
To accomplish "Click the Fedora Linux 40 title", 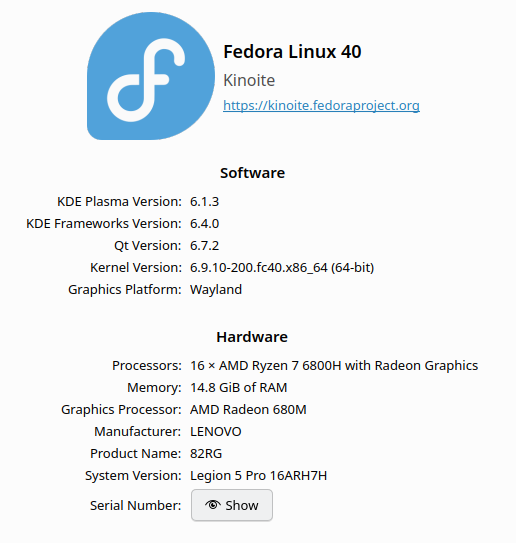I will pos(292,52).
